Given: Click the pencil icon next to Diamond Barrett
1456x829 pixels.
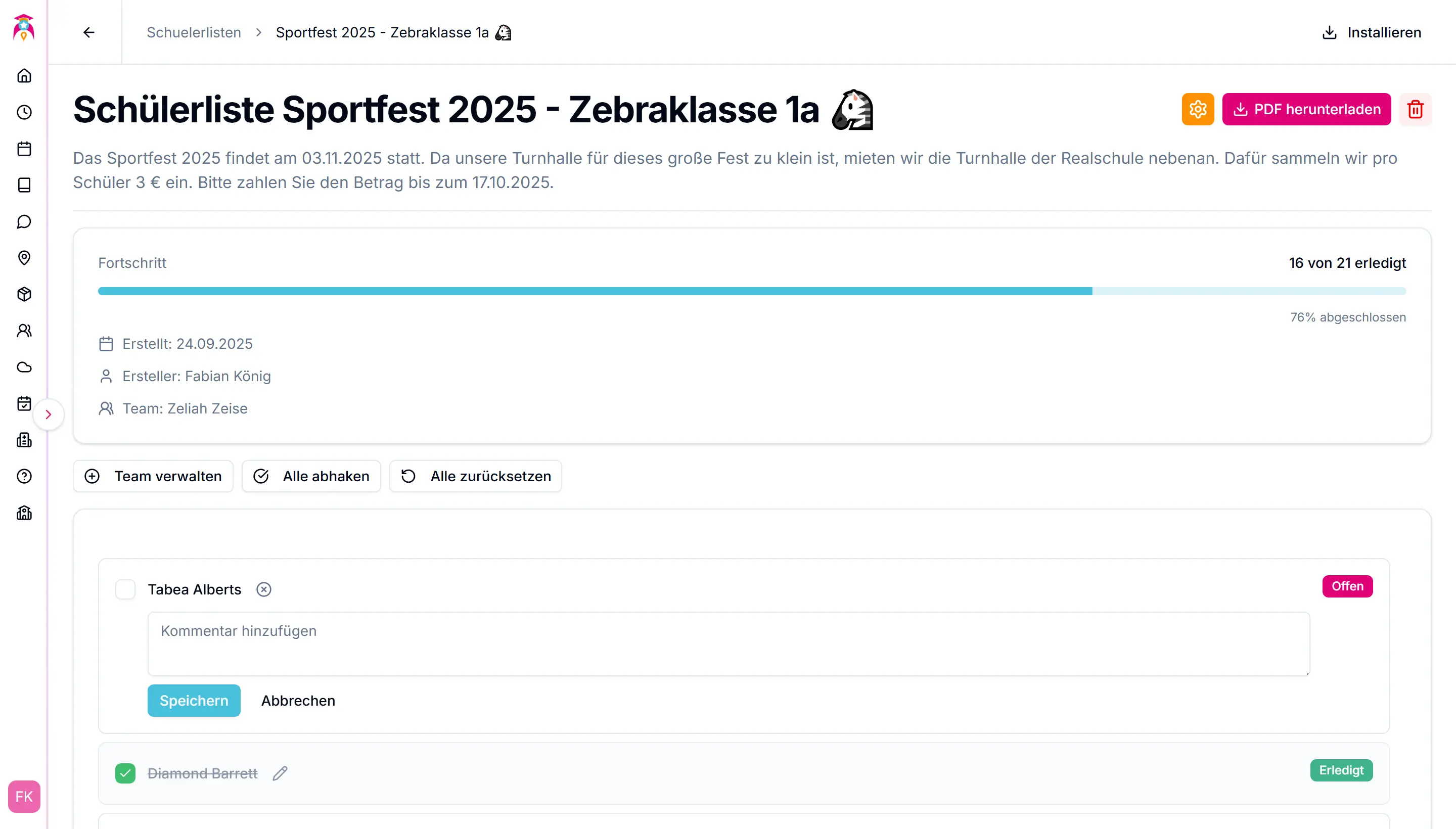Looking at the screenshot, I should click(280, 773).
